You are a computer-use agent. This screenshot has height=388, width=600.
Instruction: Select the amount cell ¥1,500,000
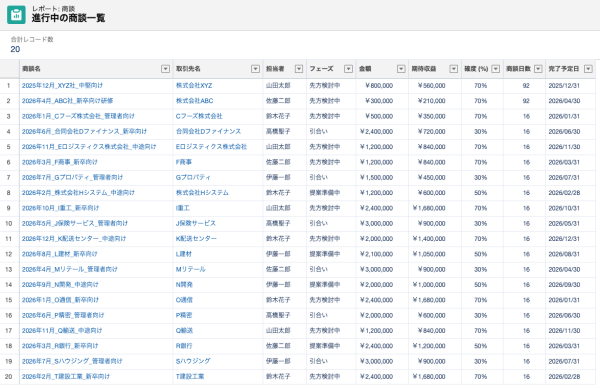pos(376,178)
